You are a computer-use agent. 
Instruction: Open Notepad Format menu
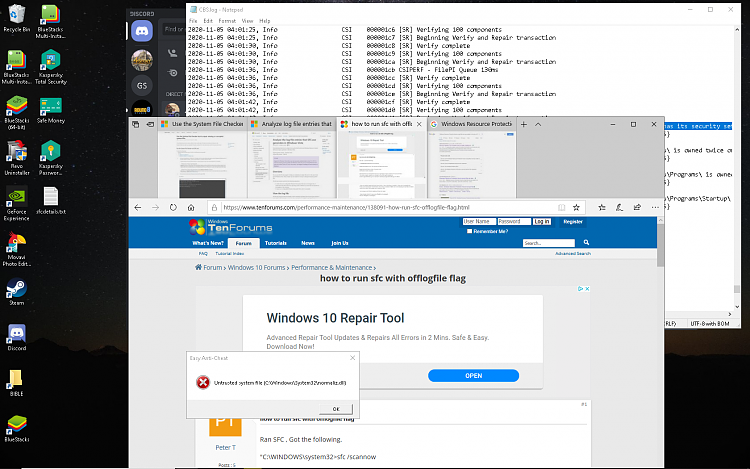227,21
